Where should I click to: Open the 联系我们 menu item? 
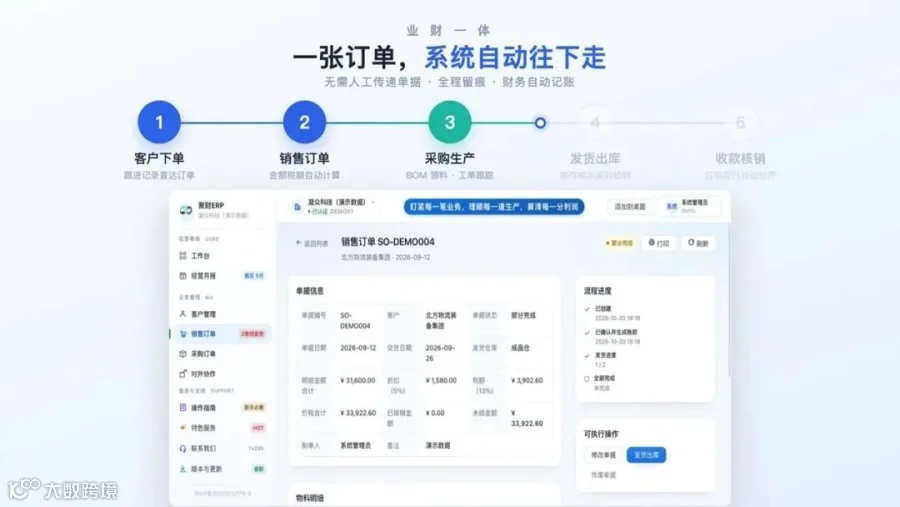click(x=223, y=448)
